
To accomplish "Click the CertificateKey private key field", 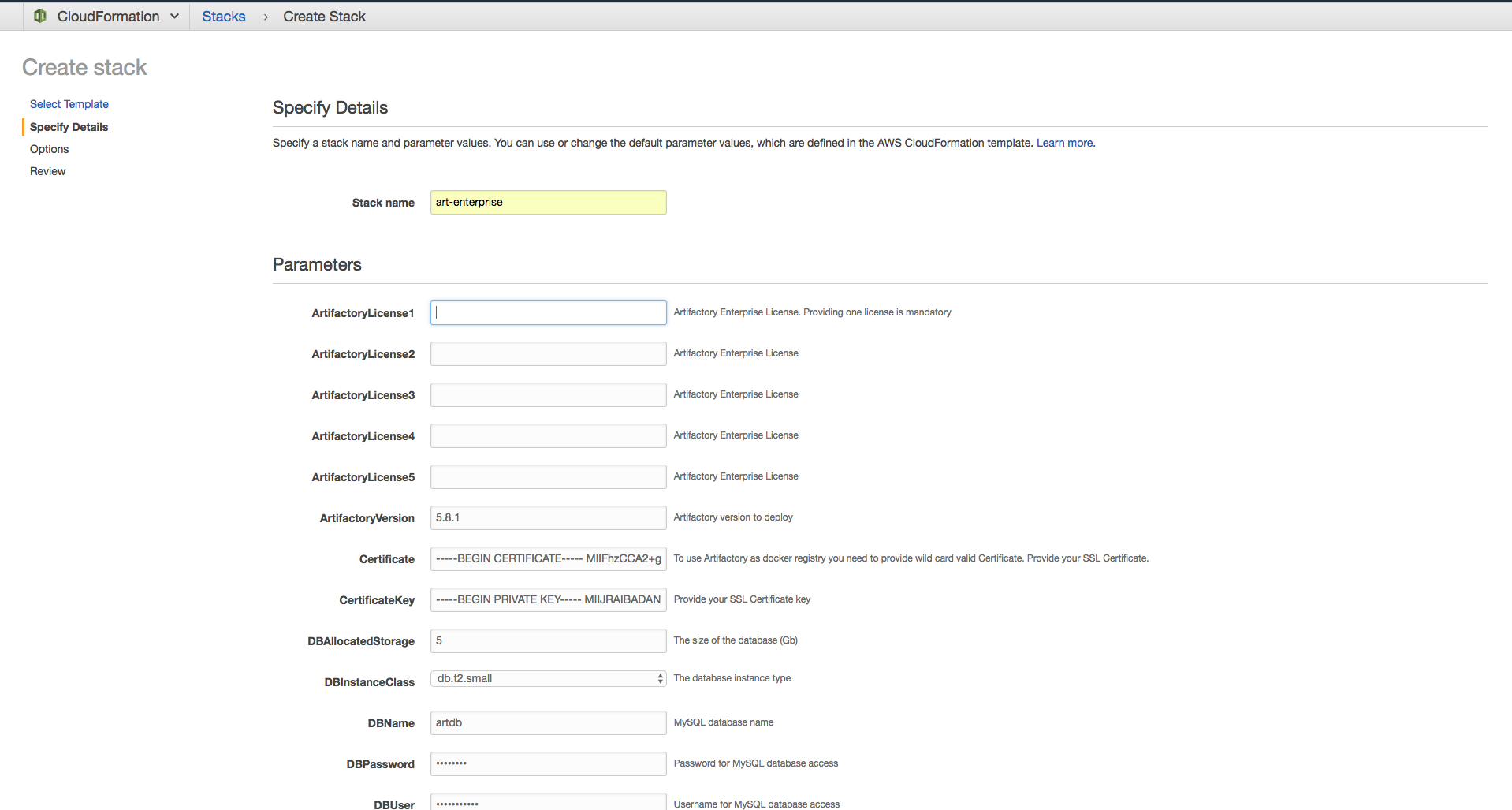I will pos(547,599).
